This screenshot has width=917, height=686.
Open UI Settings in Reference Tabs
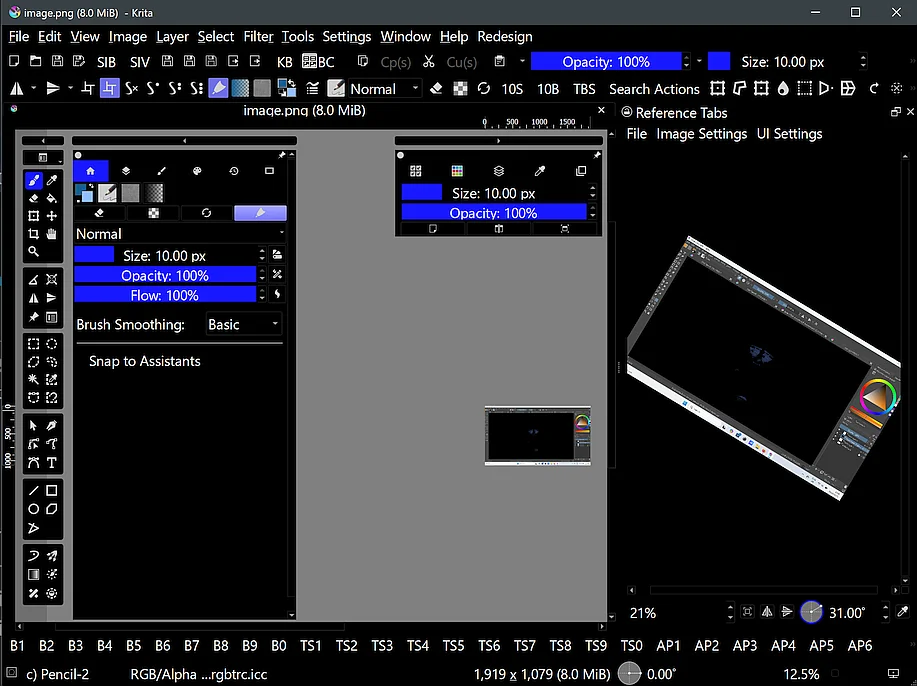coord(789,134)
